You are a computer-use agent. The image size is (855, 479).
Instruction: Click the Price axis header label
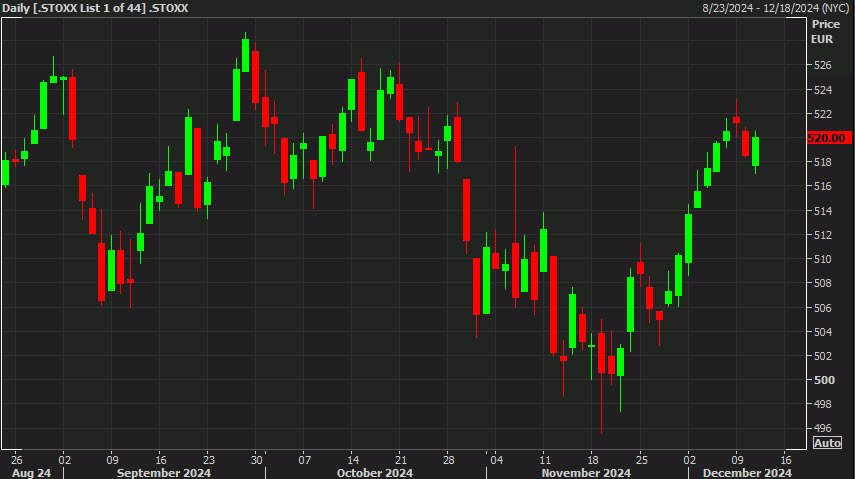[x=826, y=24]
